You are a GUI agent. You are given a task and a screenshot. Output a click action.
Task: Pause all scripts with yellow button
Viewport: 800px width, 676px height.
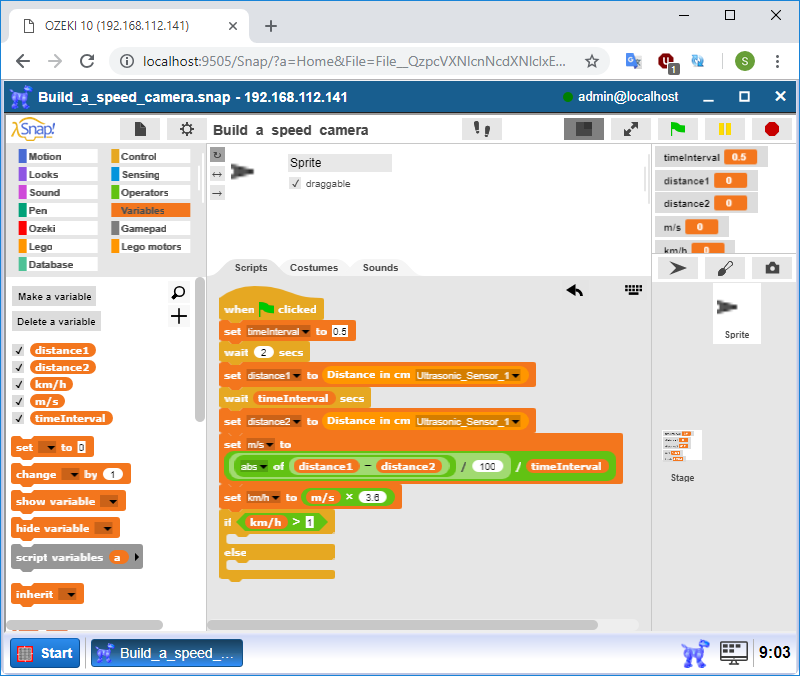pos(724,129)
